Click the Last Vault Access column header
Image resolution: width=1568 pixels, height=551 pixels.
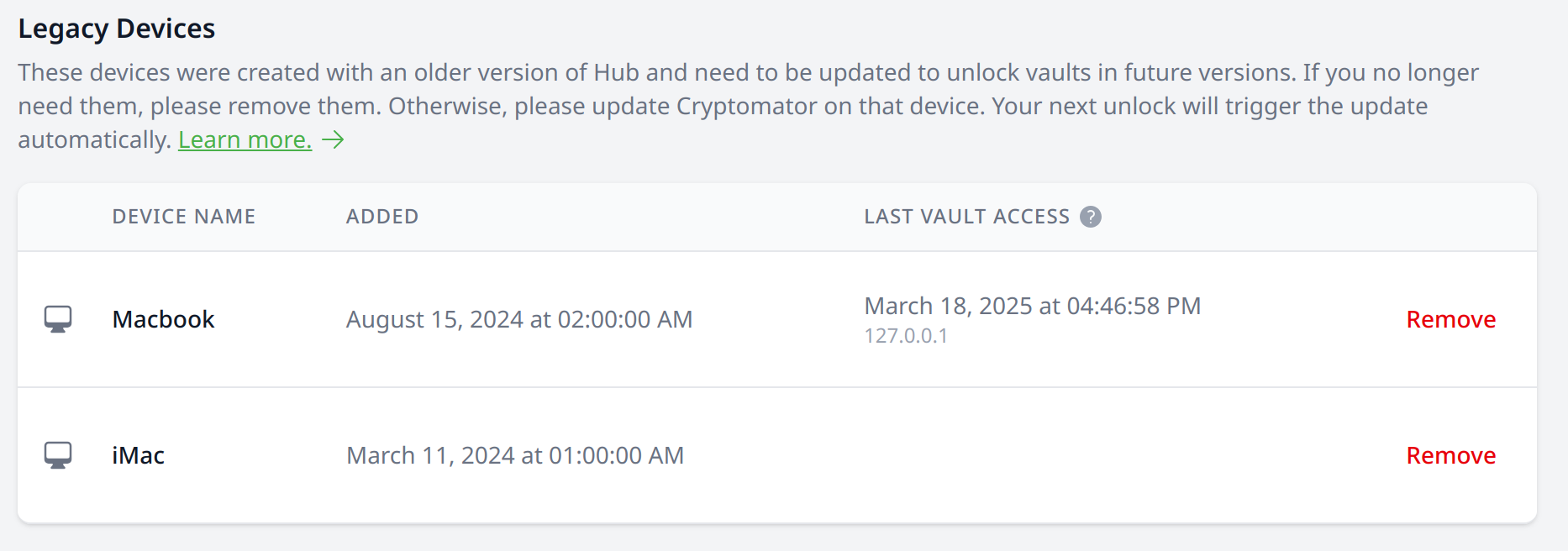pyautogui.click(x=967, y=217)
